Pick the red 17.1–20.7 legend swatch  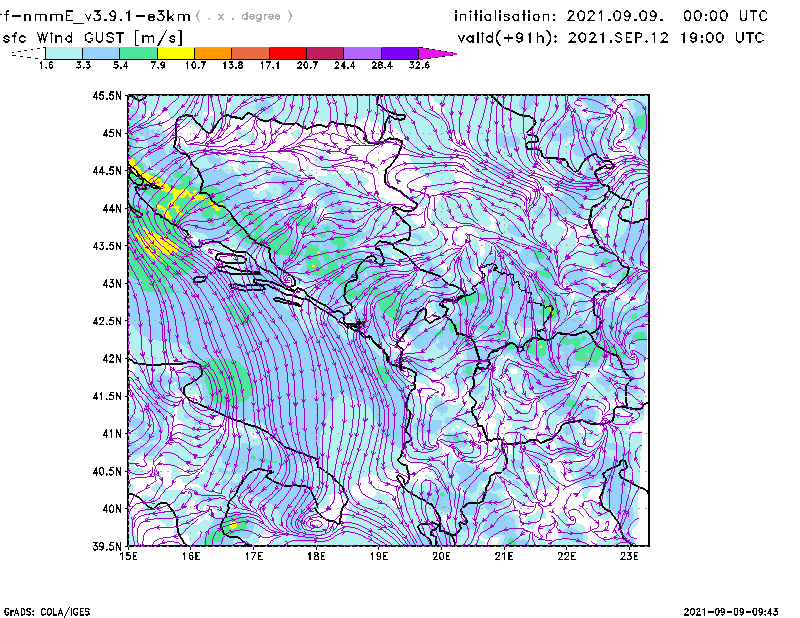point(288,53)
